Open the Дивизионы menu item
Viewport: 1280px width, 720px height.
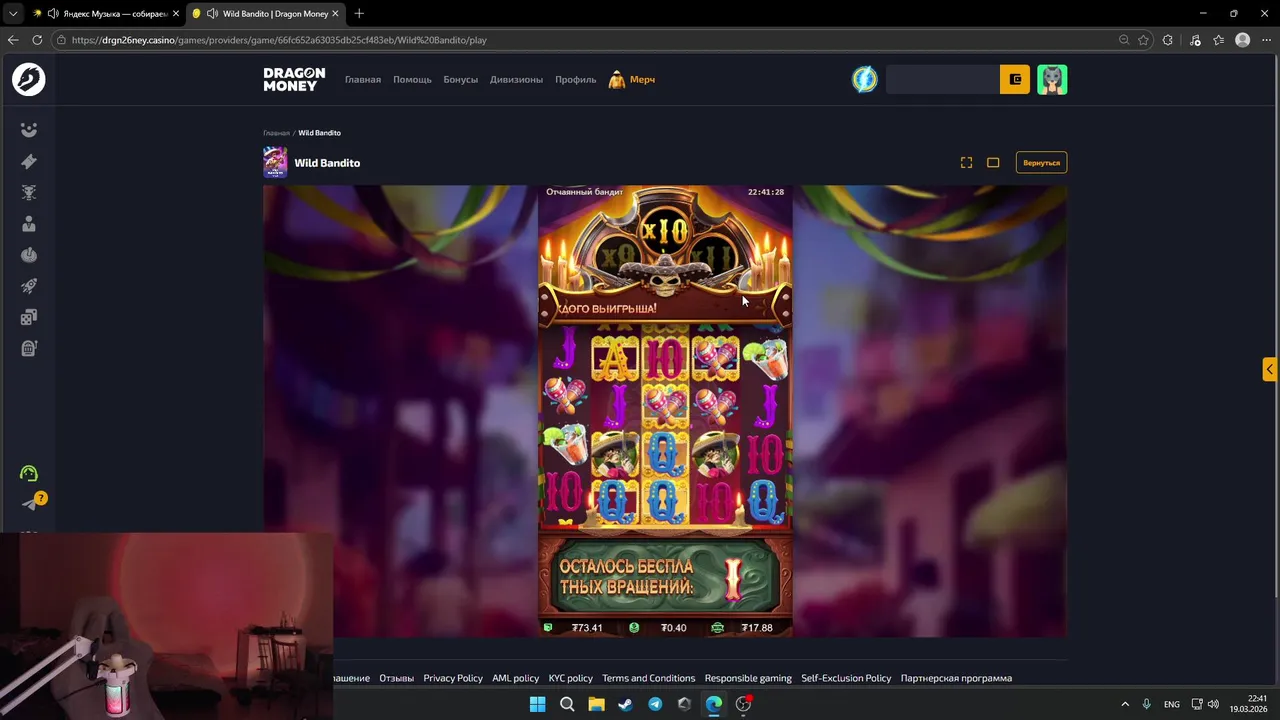(x=516, y=79)
